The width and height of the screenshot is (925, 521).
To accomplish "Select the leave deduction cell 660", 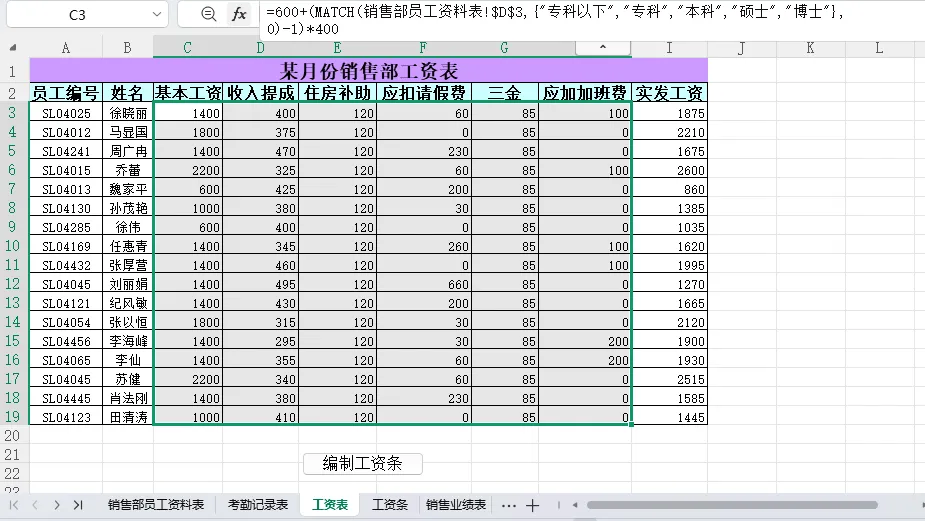I will pos(424,284).
